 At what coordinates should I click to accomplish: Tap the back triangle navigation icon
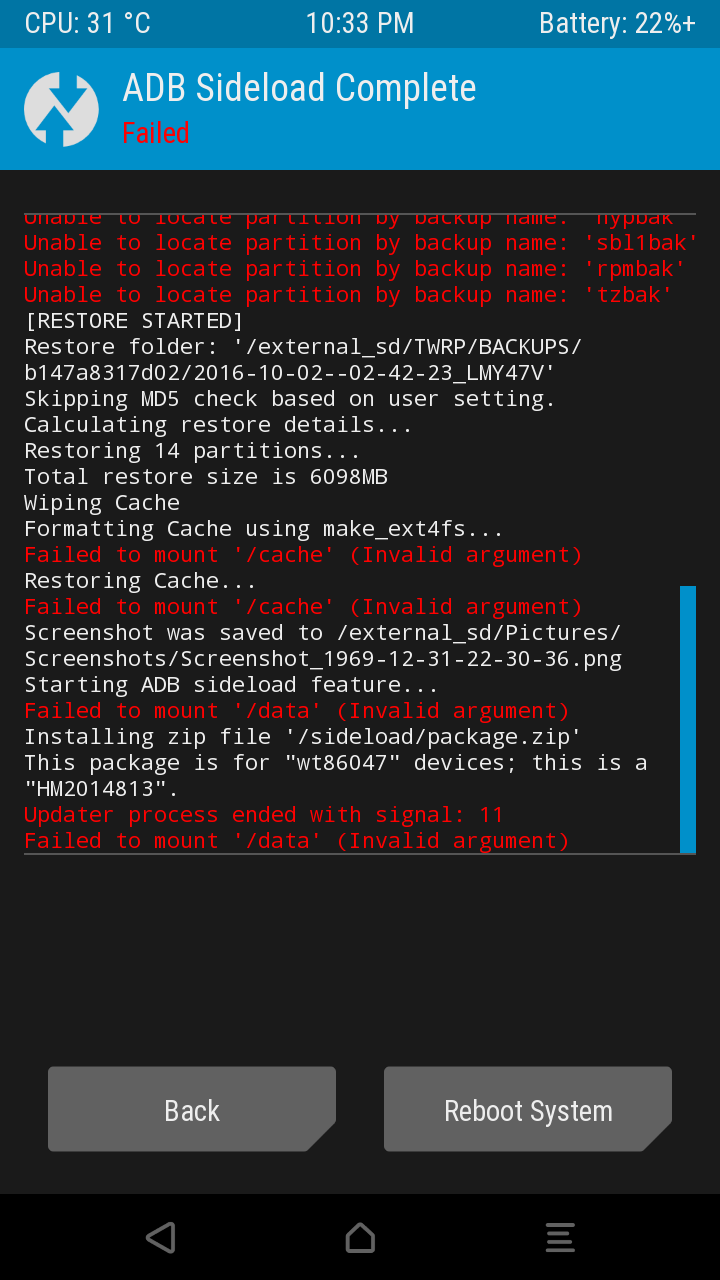(160, 1237)
